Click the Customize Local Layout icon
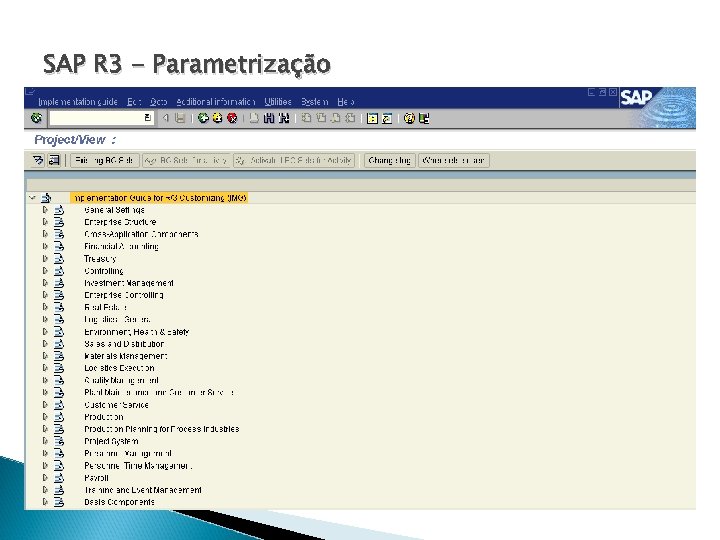720x540 pixels. pyautogui.click(x=424, y=118)
